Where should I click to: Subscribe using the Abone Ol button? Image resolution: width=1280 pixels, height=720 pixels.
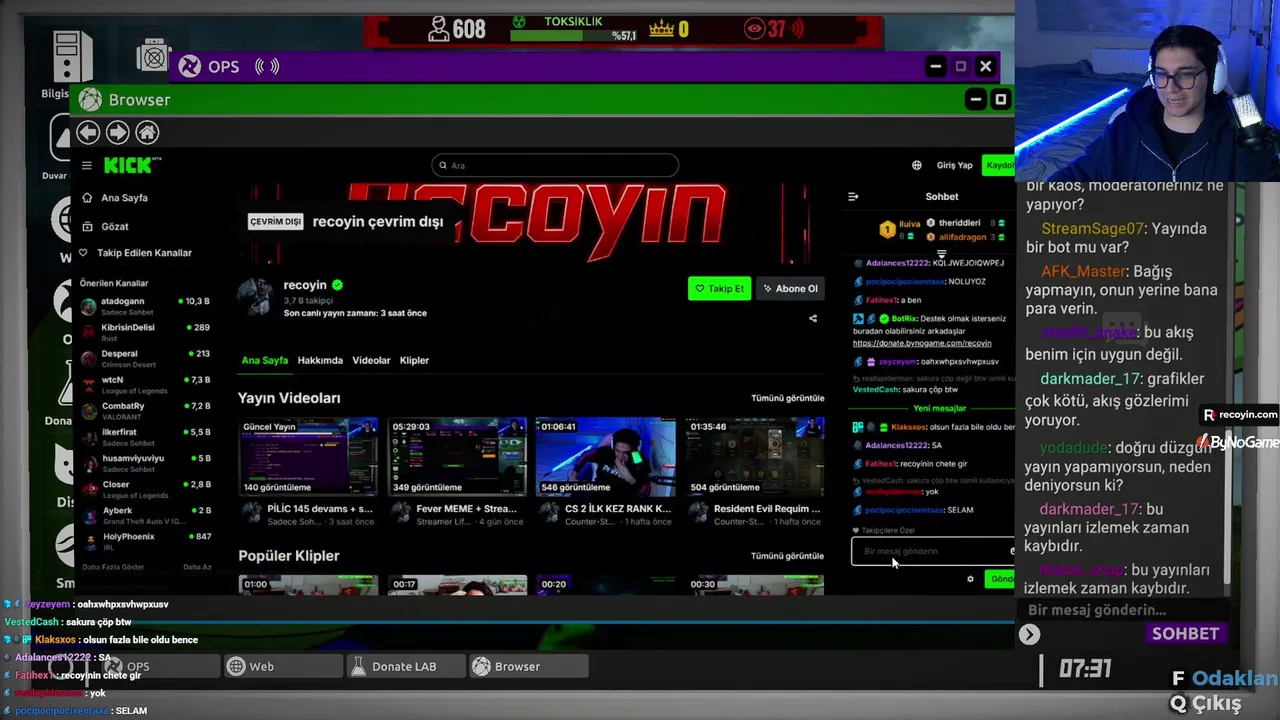click(x=790, y=288)
